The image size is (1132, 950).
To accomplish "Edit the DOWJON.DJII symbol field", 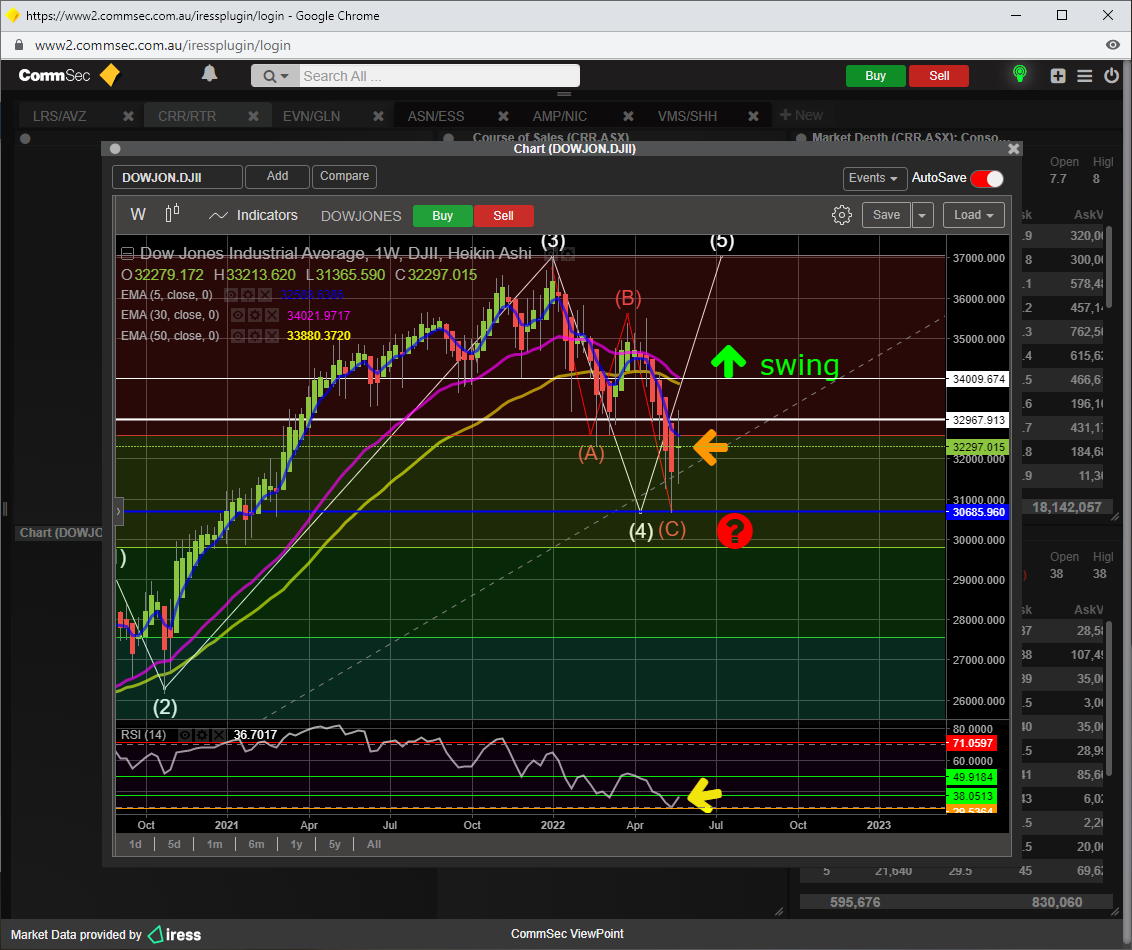I will point(178,177).
